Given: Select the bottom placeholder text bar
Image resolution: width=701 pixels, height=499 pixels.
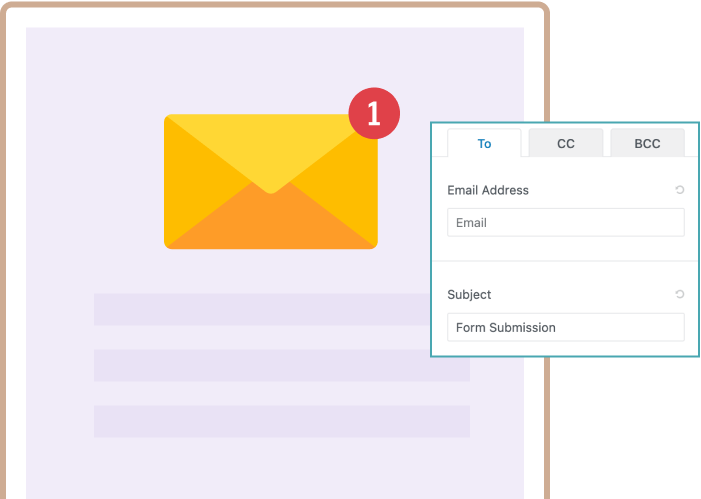Looking at the screenshot, I should (260, 421).
